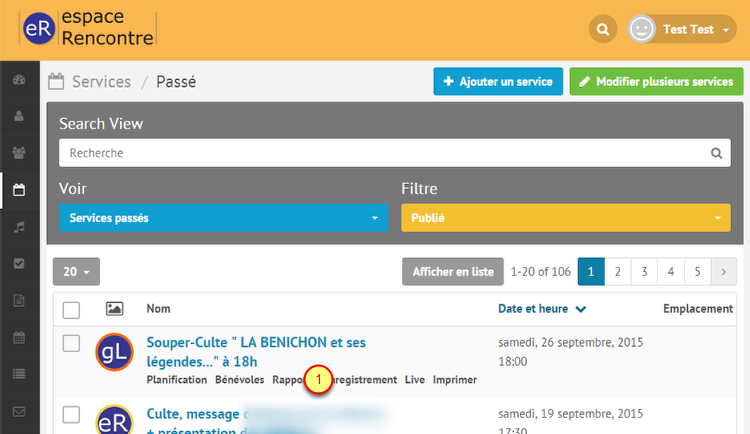
Task: Open the dashboard gauge icon in the sidebar
Action: (x=19, y=80)
